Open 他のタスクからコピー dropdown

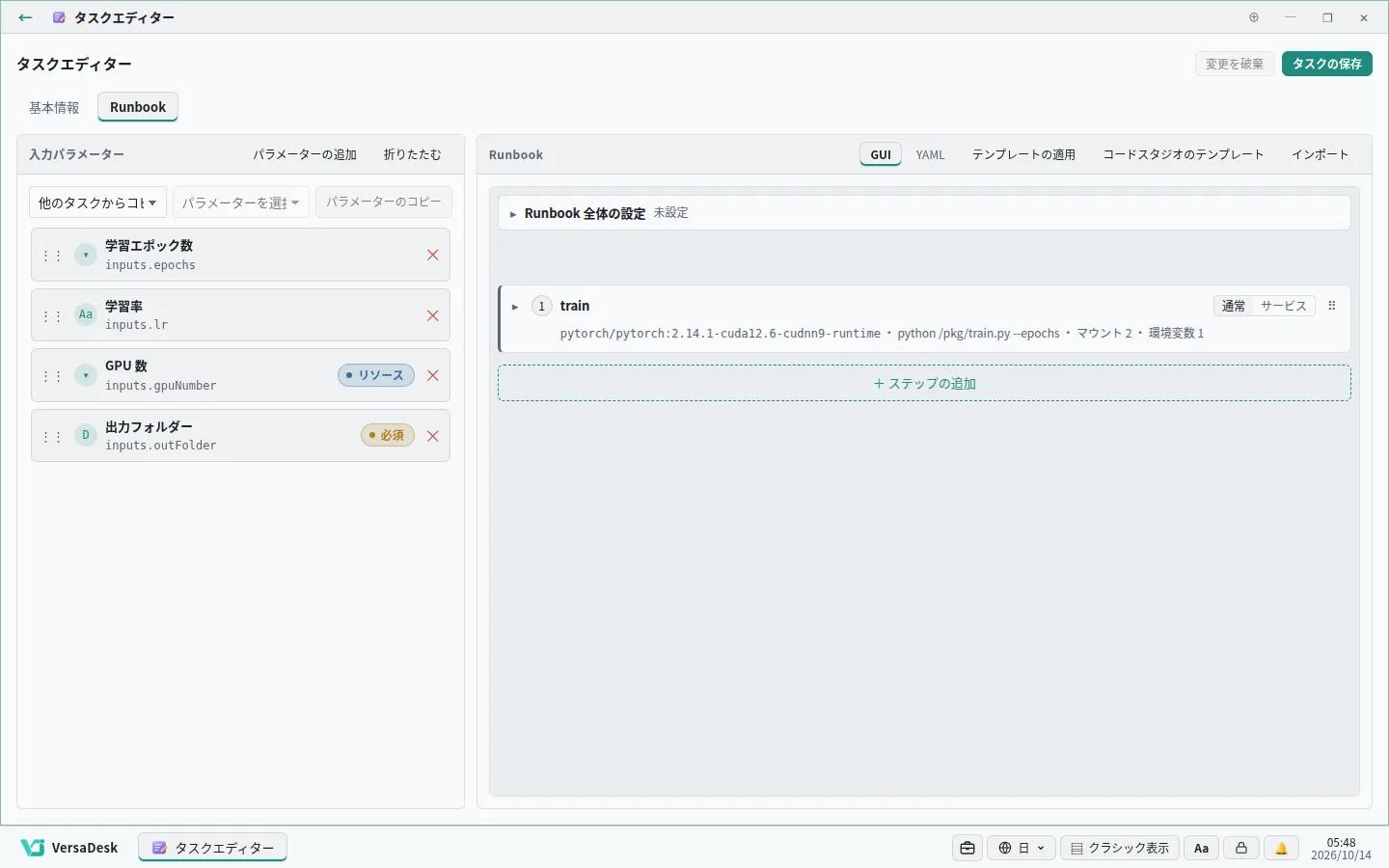pos(97,203)
